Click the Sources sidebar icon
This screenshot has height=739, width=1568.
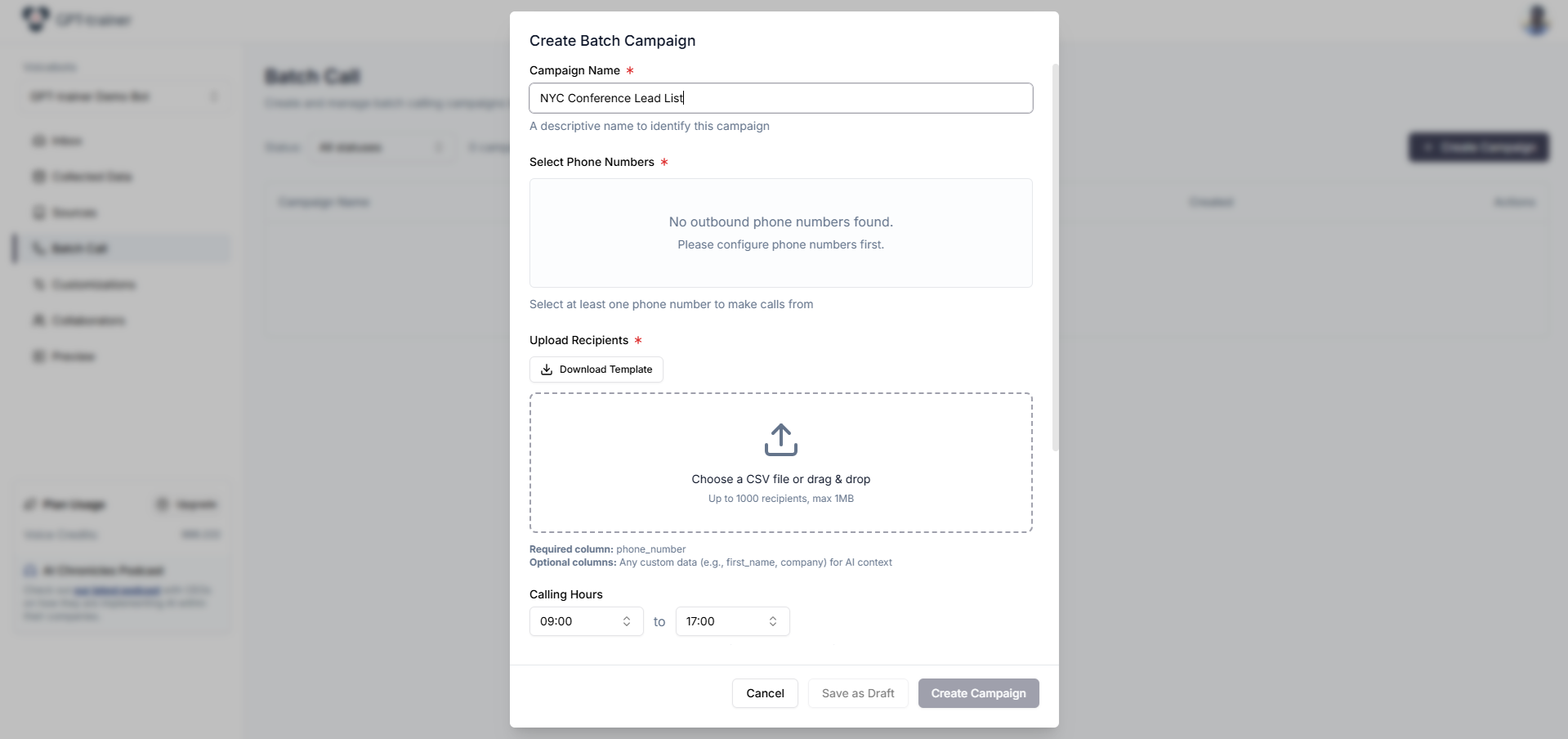click(38, 213)
